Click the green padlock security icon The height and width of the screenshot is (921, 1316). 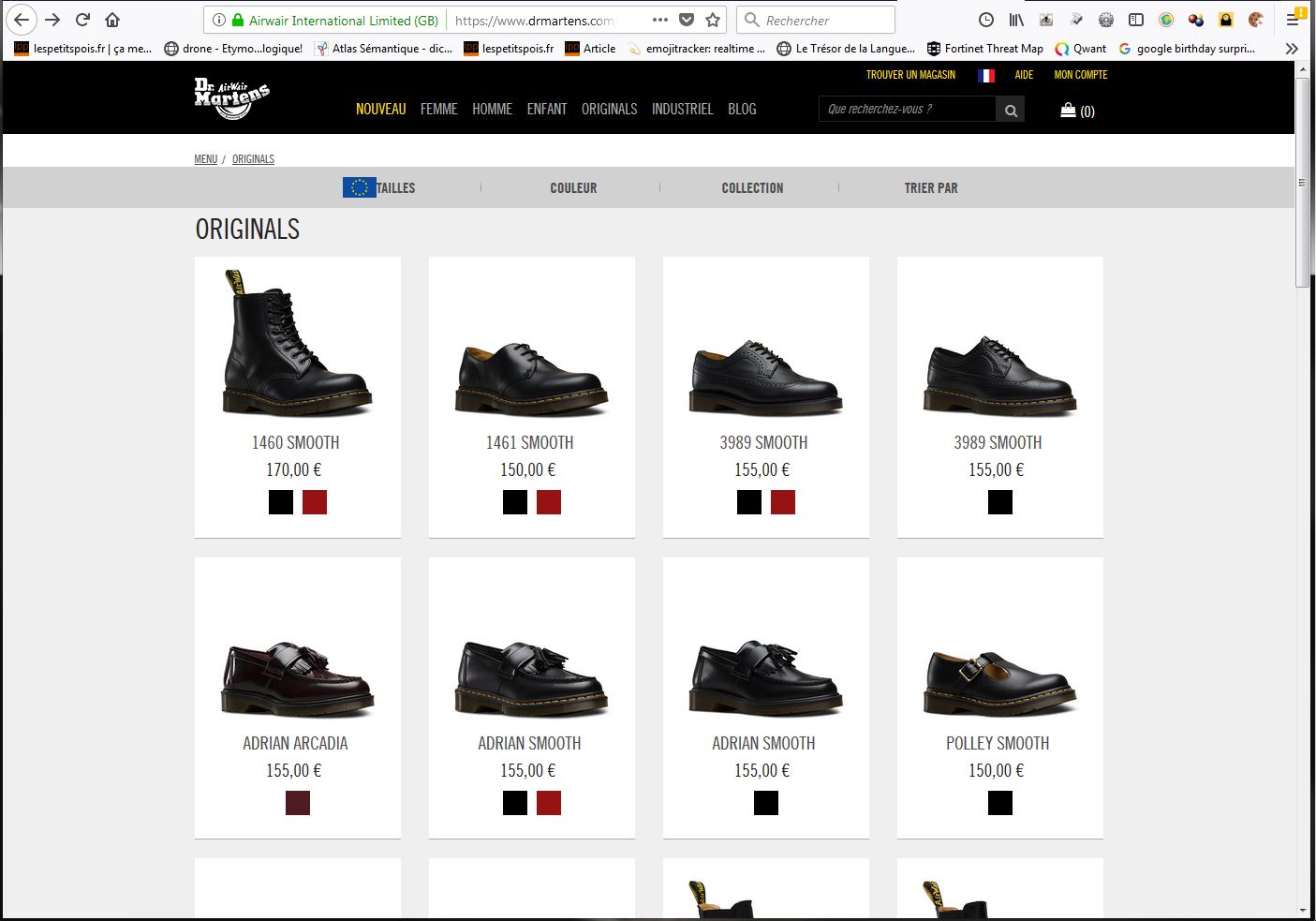click(238, 20)
